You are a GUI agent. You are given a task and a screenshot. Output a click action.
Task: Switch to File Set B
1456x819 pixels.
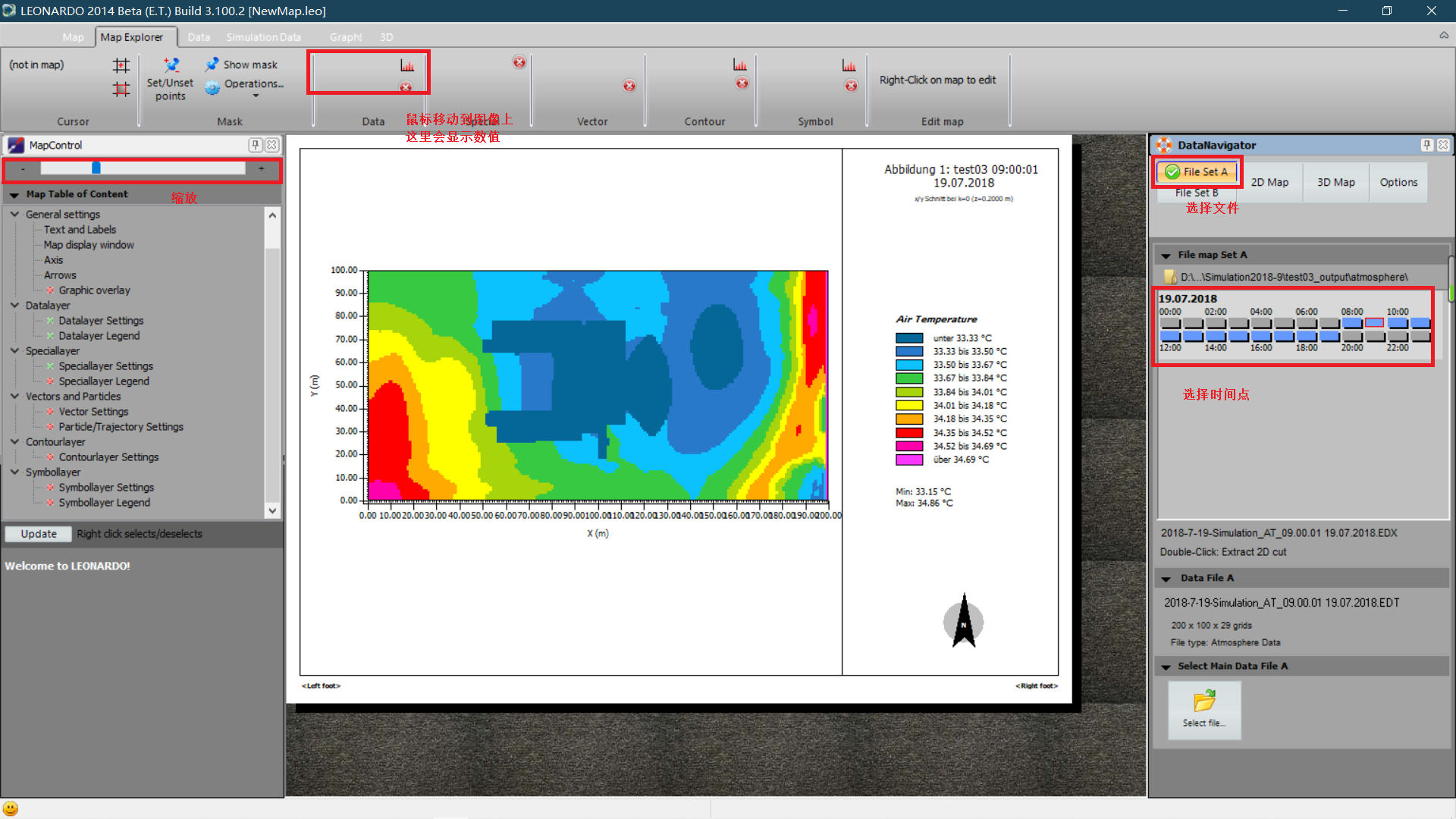[1197, 193]
